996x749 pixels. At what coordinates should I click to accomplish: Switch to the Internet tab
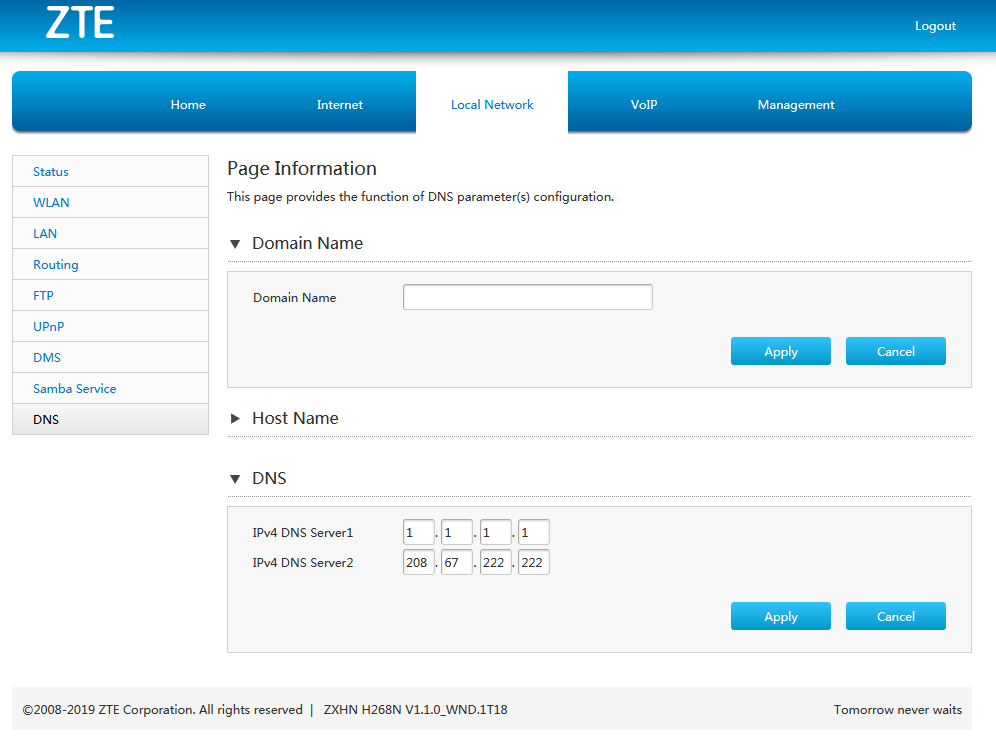point(340,105)
